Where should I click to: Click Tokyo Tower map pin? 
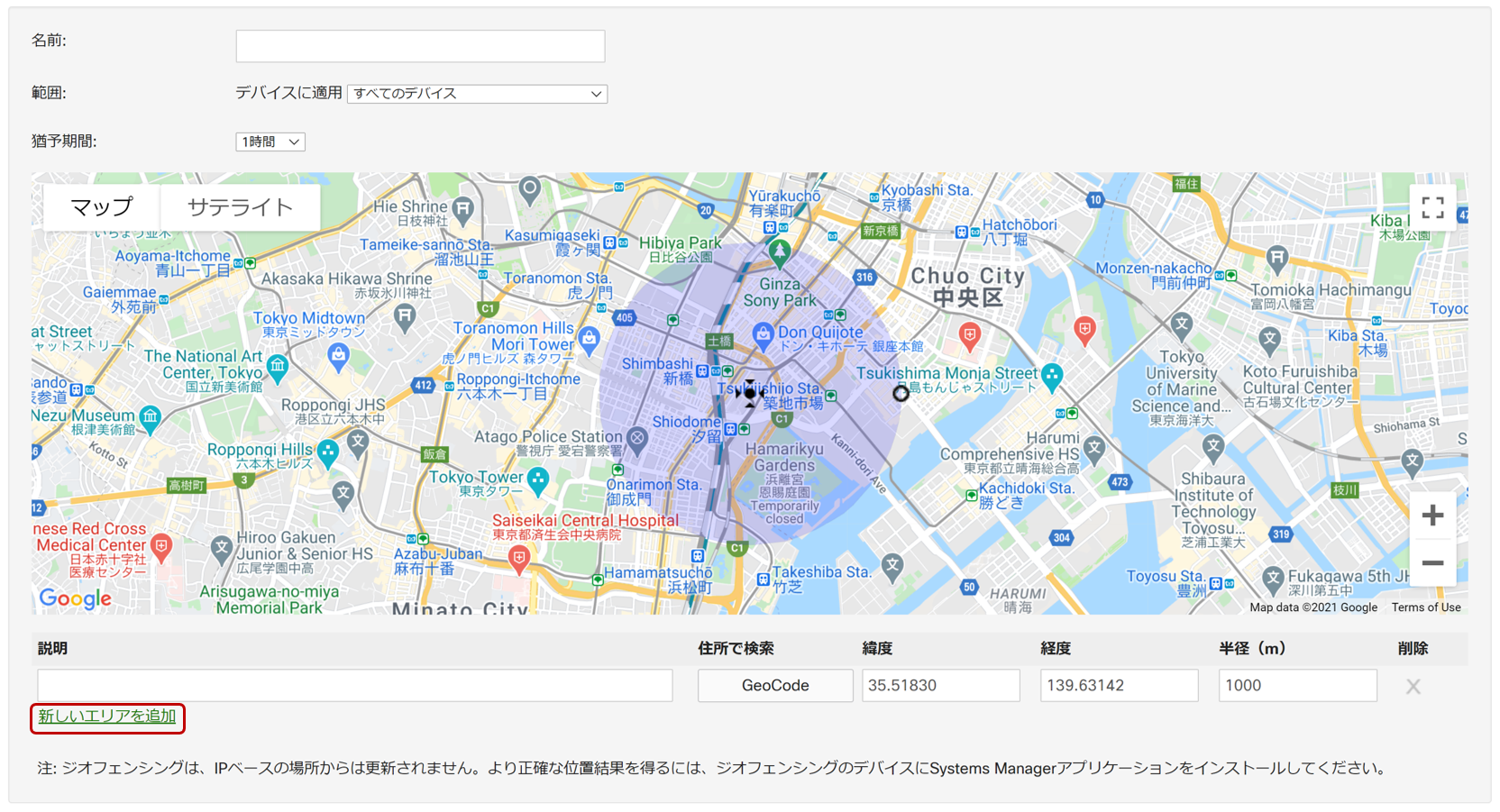(x=538, y=480)
